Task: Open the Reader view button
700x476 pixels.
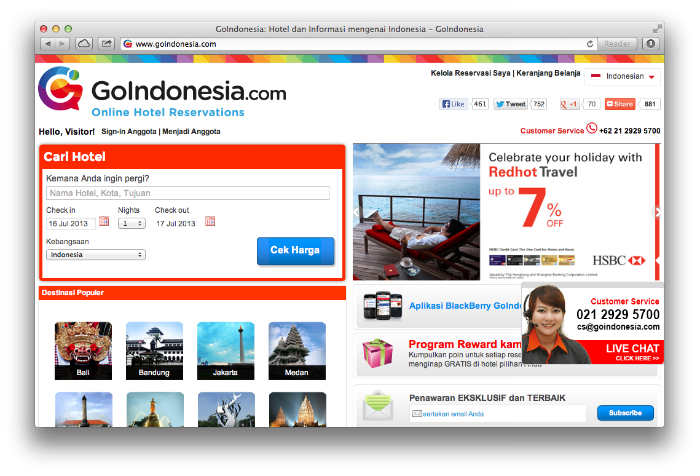Action: point(617,44)
